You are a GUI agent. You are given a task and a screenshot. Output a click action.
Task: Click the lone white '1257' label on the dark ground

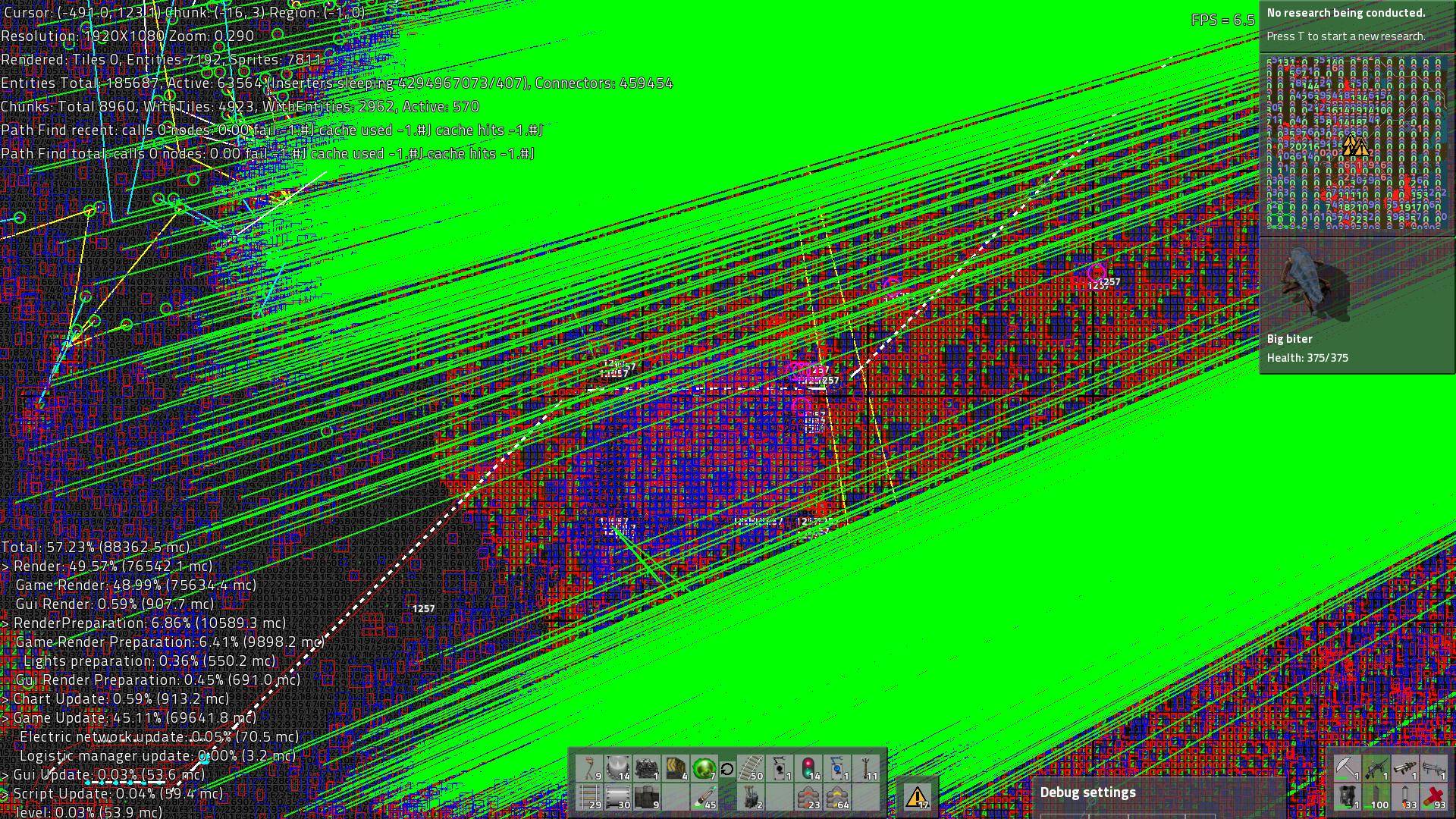(x=423, y=608)
